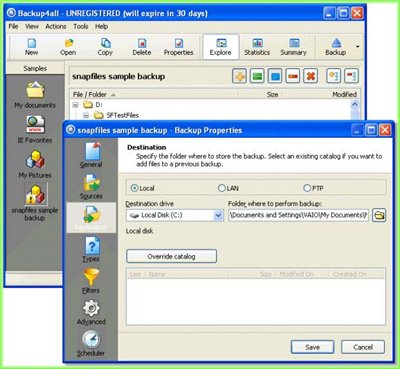The width and height of the screenshot is (400, 369).
Task: Open the Summary view
Action: point(294,47)
